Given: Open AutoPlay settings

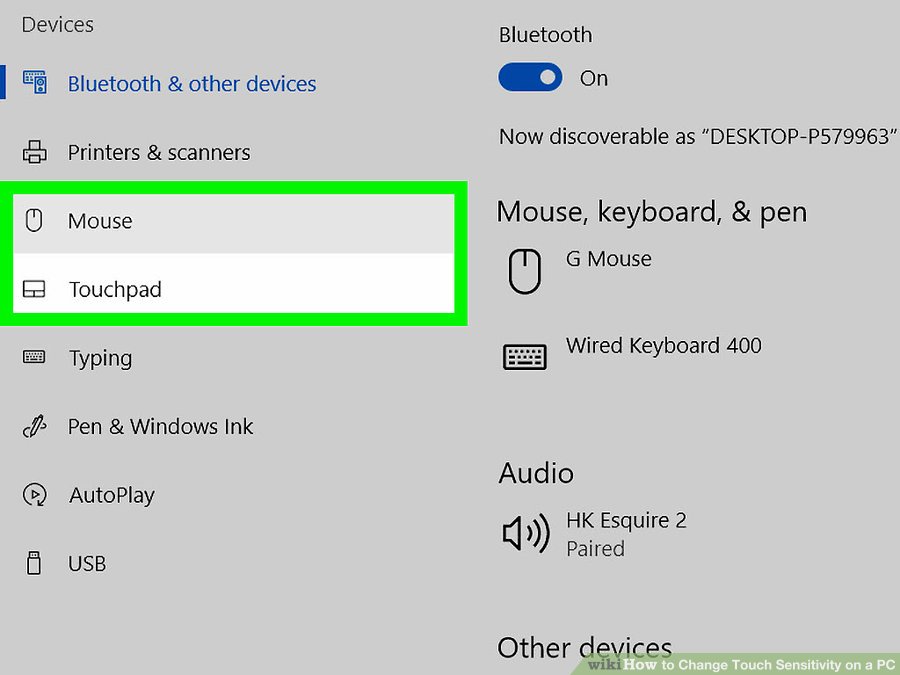Looking at the screenshot, I should coord(112,495).
